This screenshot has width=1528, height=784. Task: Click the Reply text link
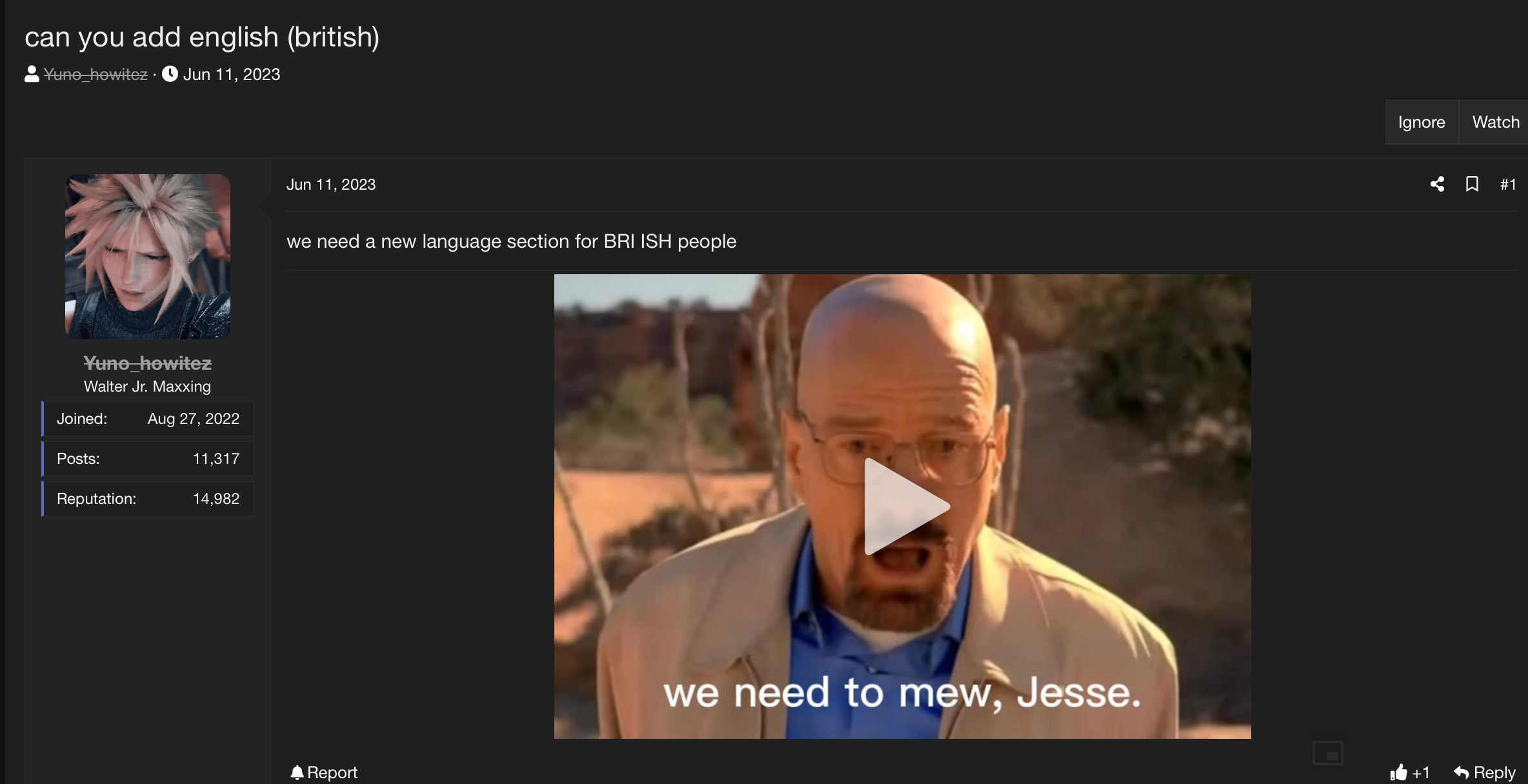[1494, 772]
